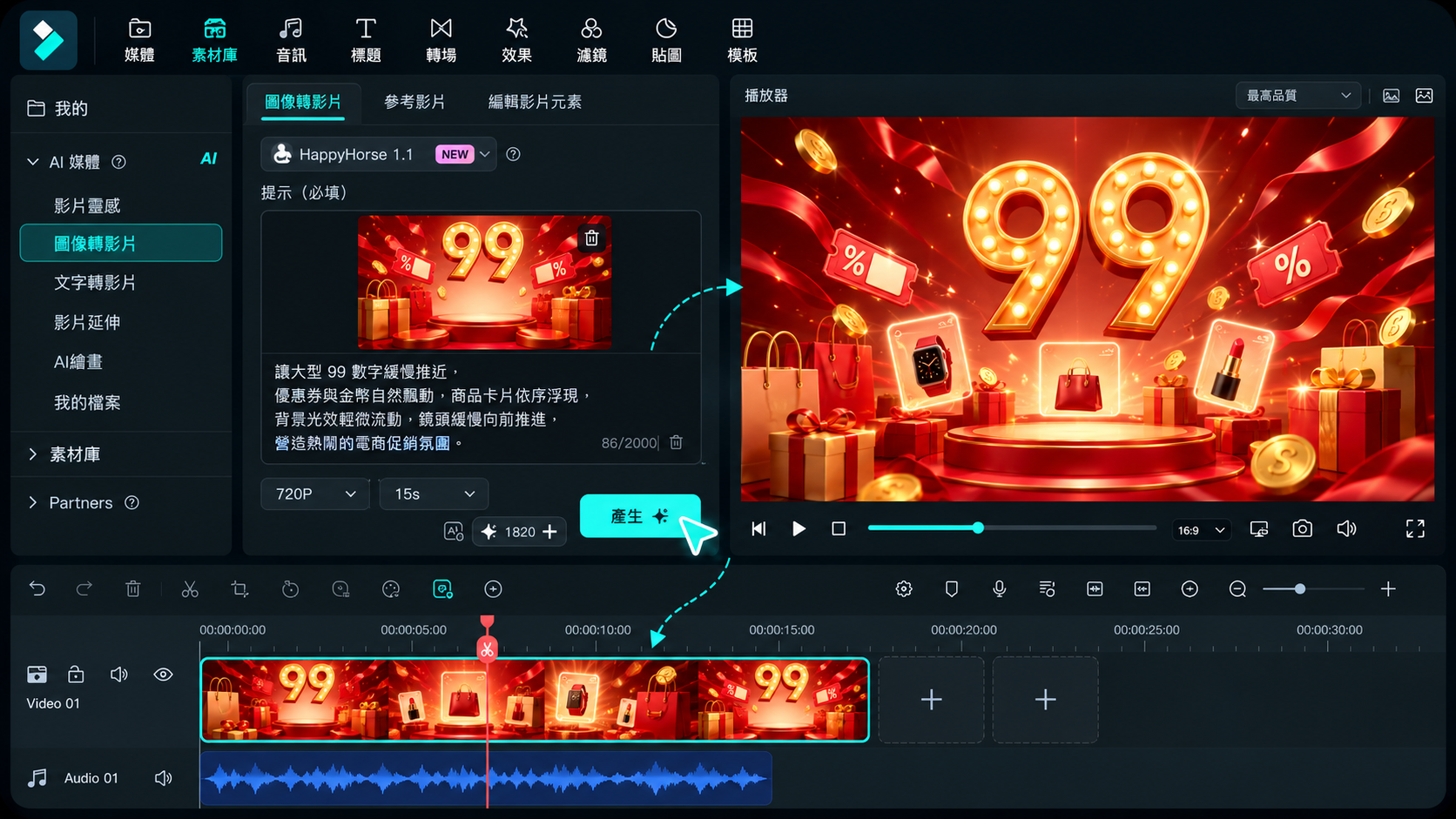
Task: Lock the Video 01 track
Action: [x=76, y=675]
